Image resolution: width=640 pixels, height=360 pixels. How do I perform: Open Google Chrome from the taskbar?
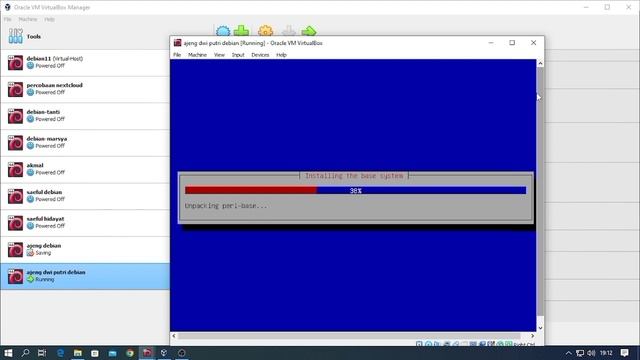click(130, 353)
